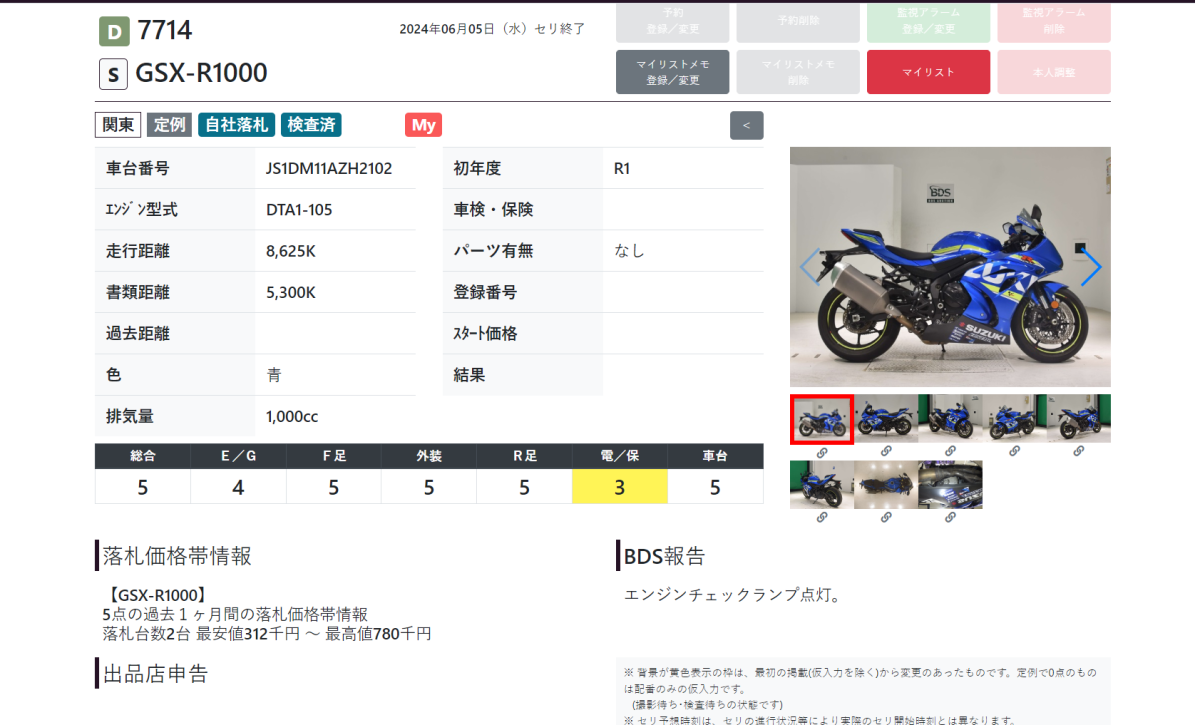Click the 自社落札 tag
This screenshot has width=1200, height=725.
[x=236, y=125]
